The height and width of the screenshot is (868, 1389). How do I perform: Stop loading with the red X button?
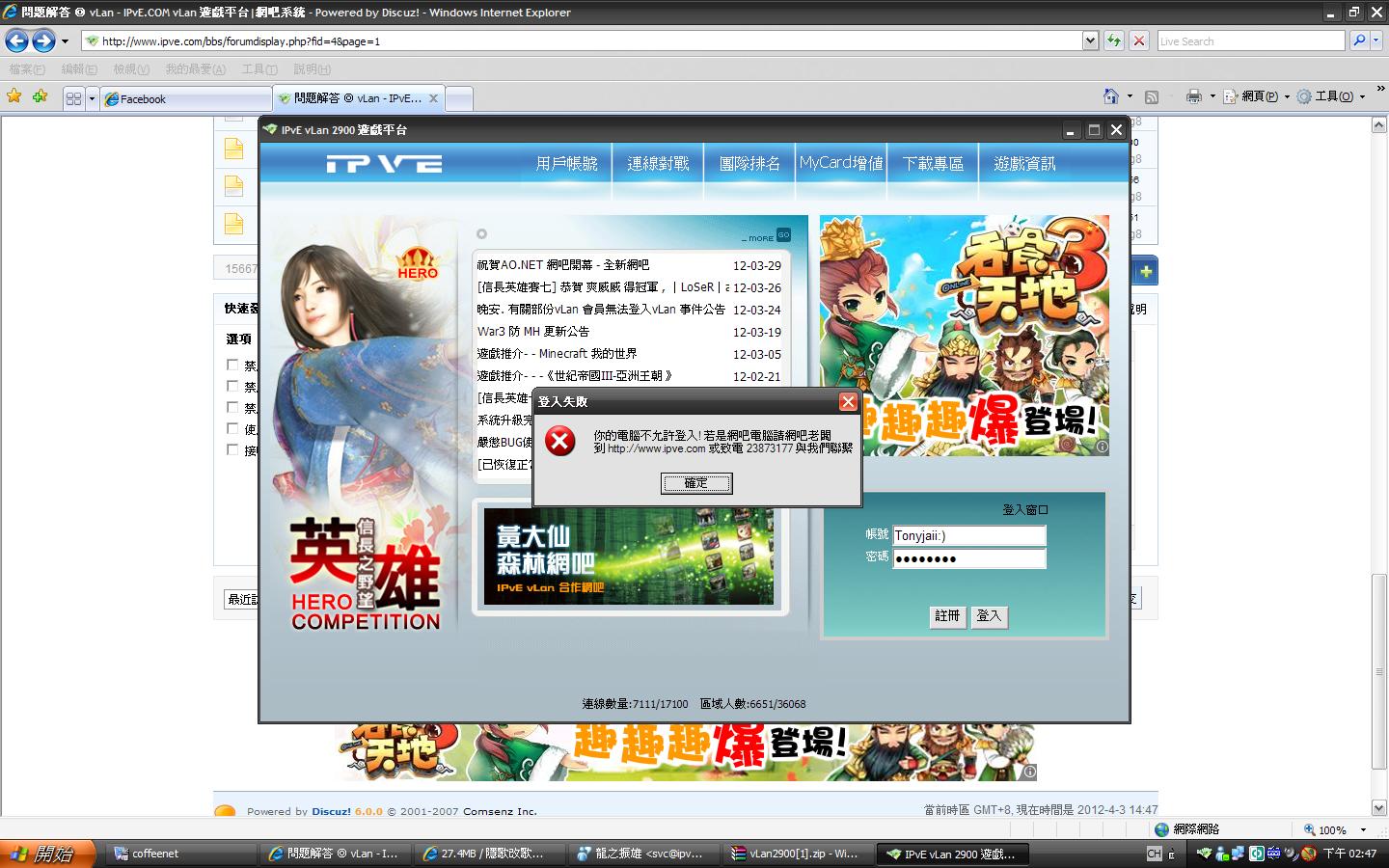coord(1139,41)
